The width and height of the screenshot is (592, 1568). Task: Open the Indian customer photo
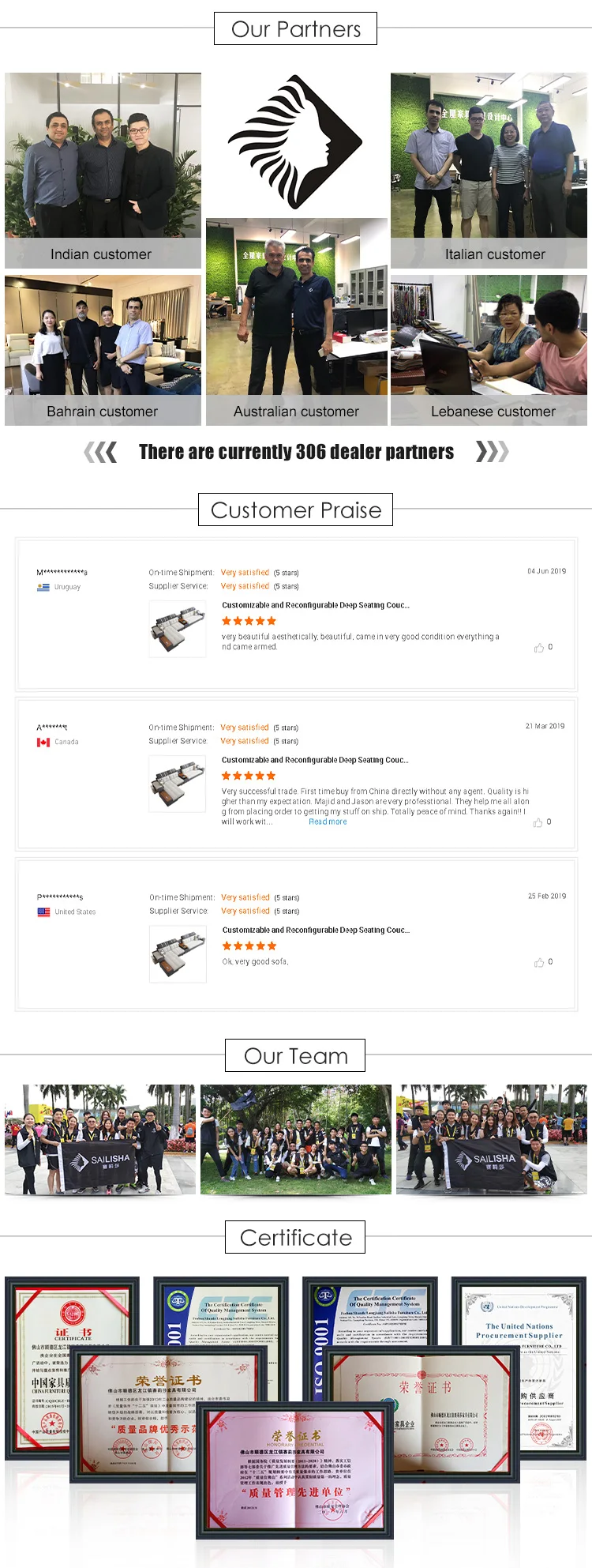click(103, 158)
